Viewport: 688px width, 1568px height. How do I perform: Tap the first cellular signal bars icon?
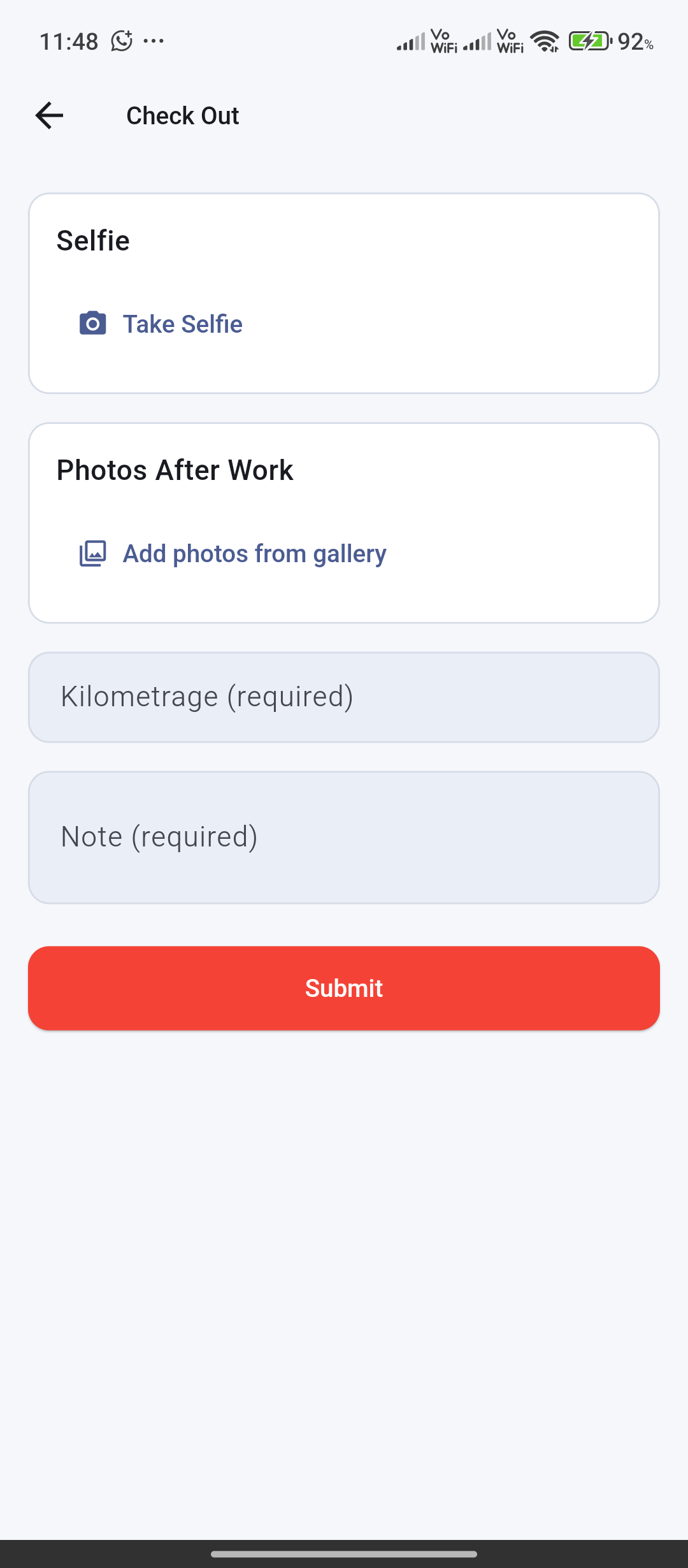coord(411,42)
